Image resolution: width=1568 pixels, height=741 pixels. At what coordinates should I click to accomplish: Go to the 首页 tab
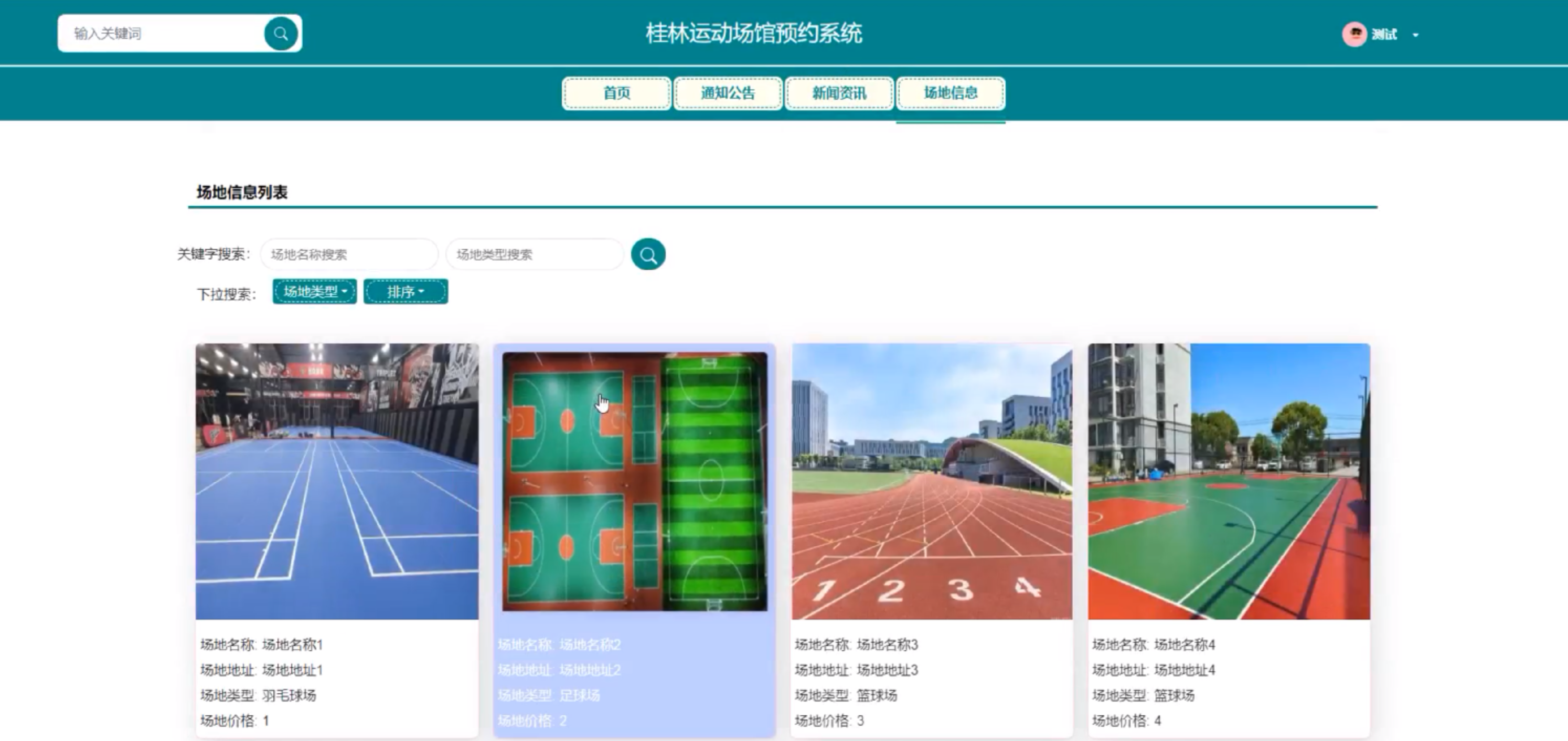click(616, 93)
